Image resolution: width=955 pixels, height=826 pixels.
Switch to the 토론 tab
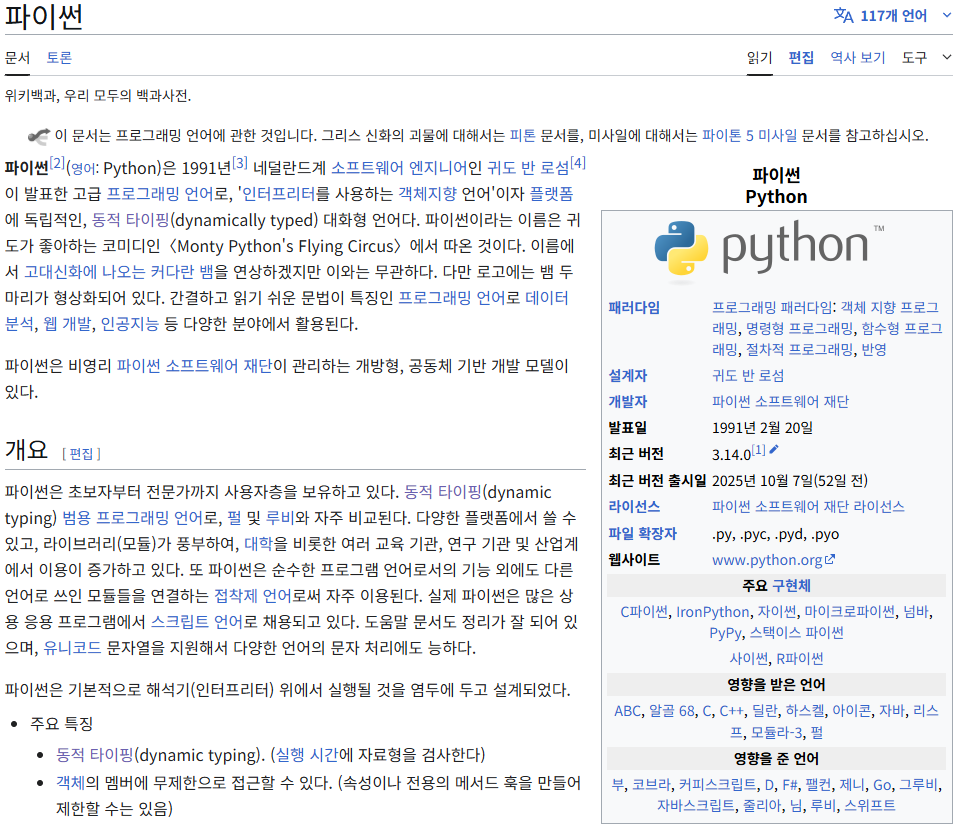coord(59,57)
